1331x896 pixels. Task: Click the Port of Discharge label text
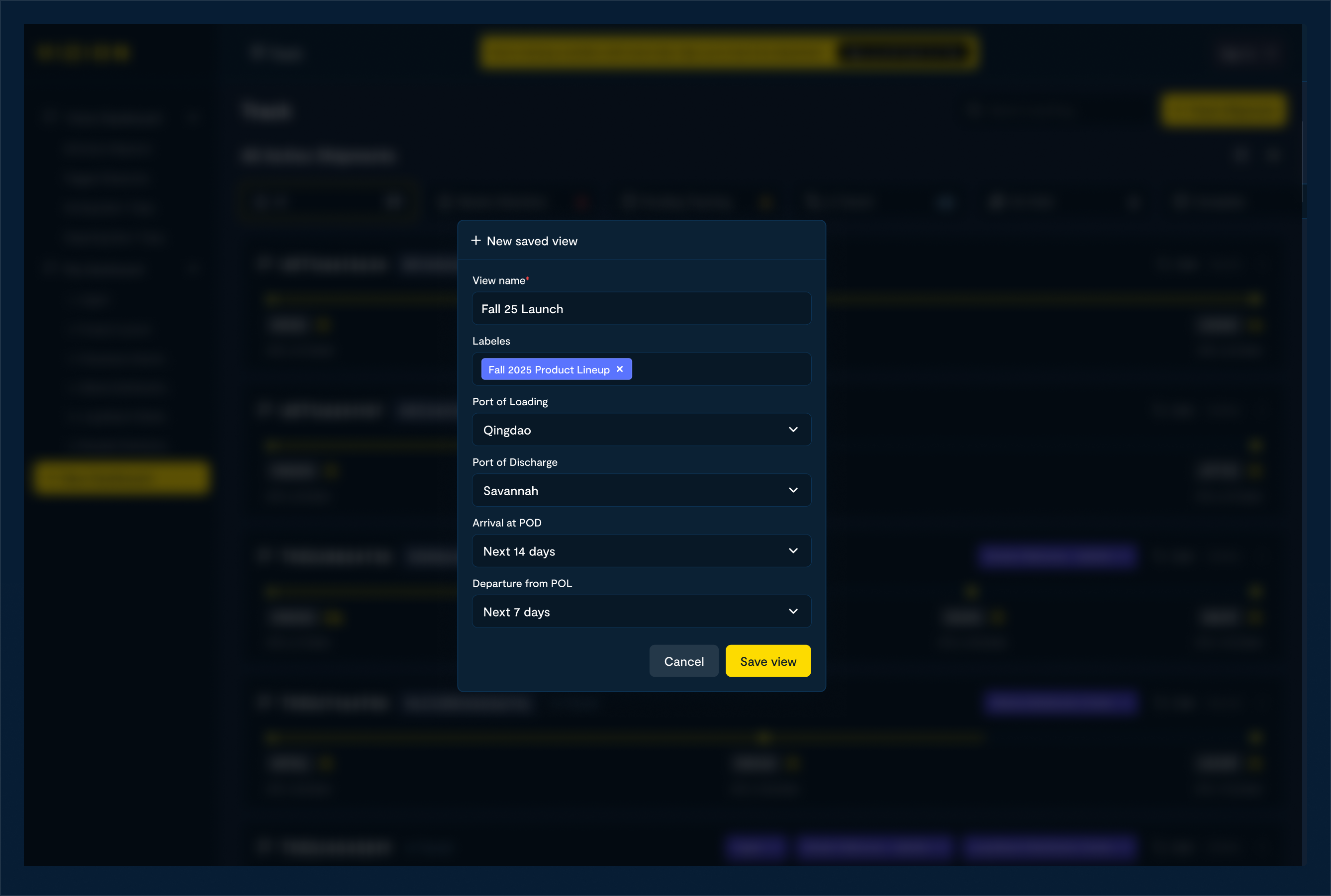click(514, 462)
